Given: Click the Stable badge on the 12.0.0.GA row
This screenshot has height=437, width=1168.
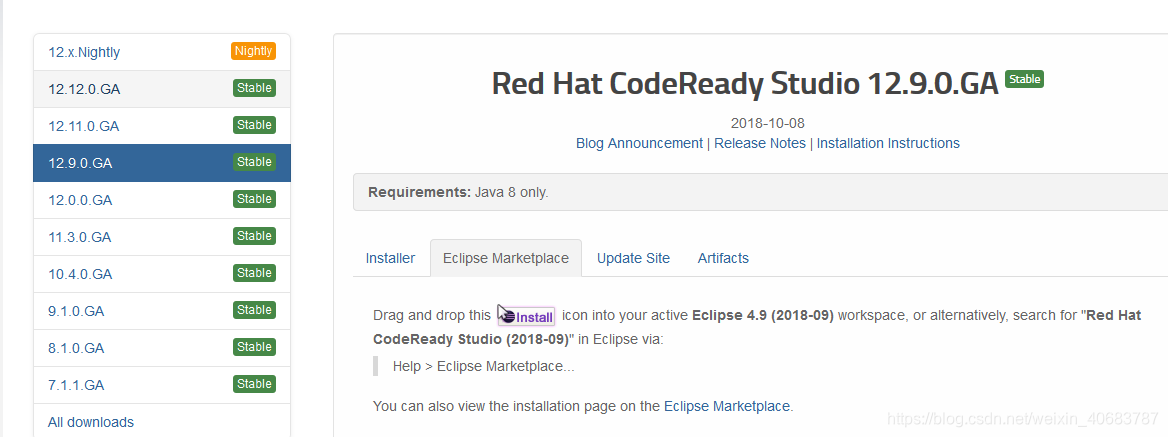Looking at the screenshot, I should (x=254, y=200).
